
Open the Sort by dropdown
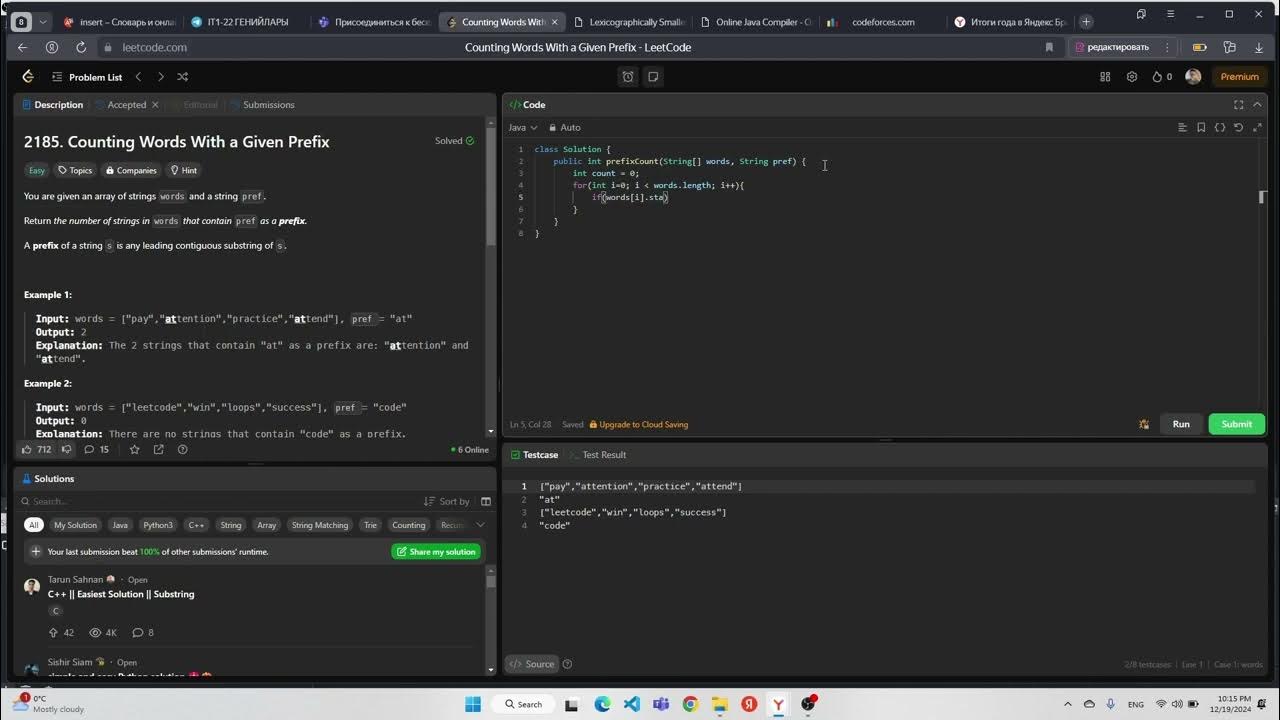(x=447, y=502)
